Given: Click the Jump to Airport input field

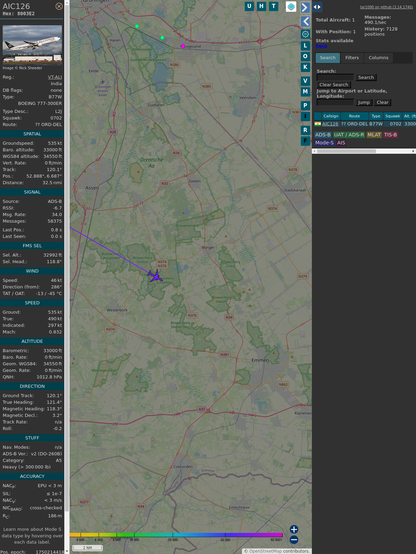Looking at the screenshot, I should (335, 102).
